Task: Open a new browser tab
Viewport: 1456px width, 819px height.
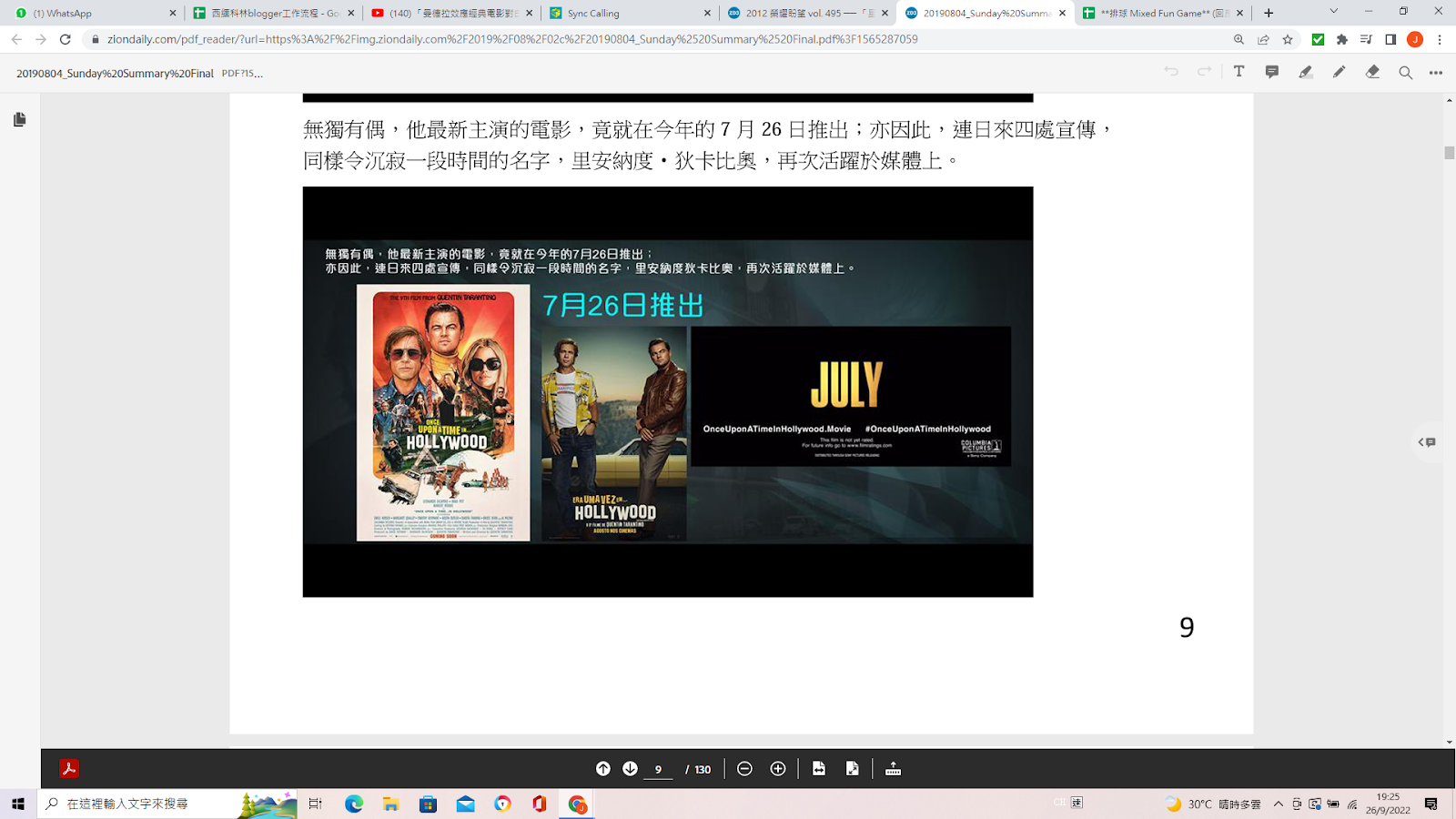Action: pyautogui.click(x=1269, y=13)
